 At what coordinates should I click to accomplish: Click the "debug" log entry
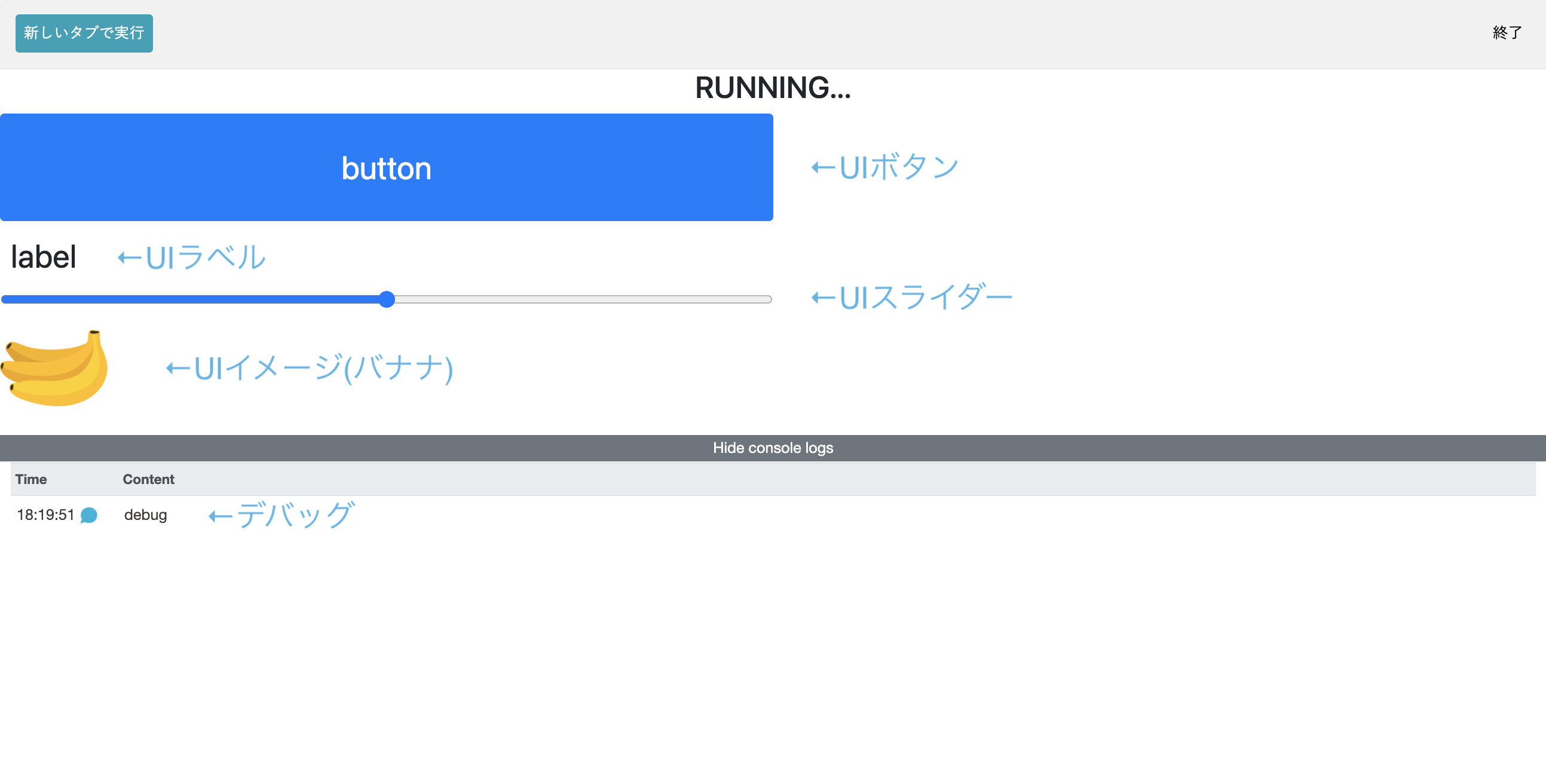point(145,514)
